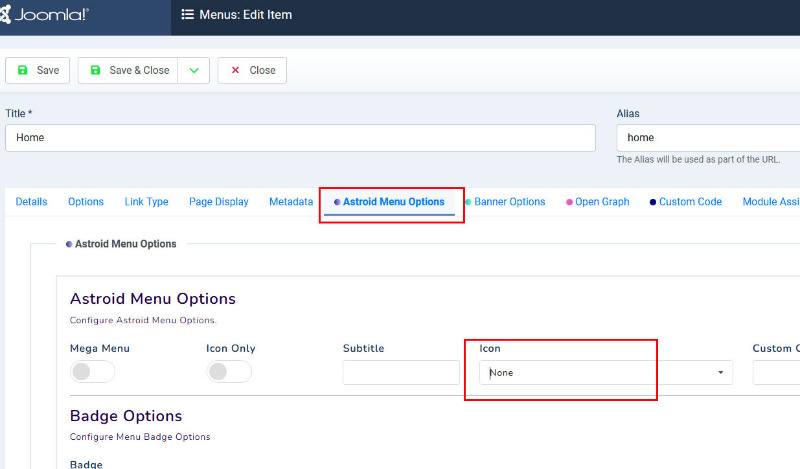Go to the Metadata tab
The image size is (800, 469).
(x=291, y=202)
